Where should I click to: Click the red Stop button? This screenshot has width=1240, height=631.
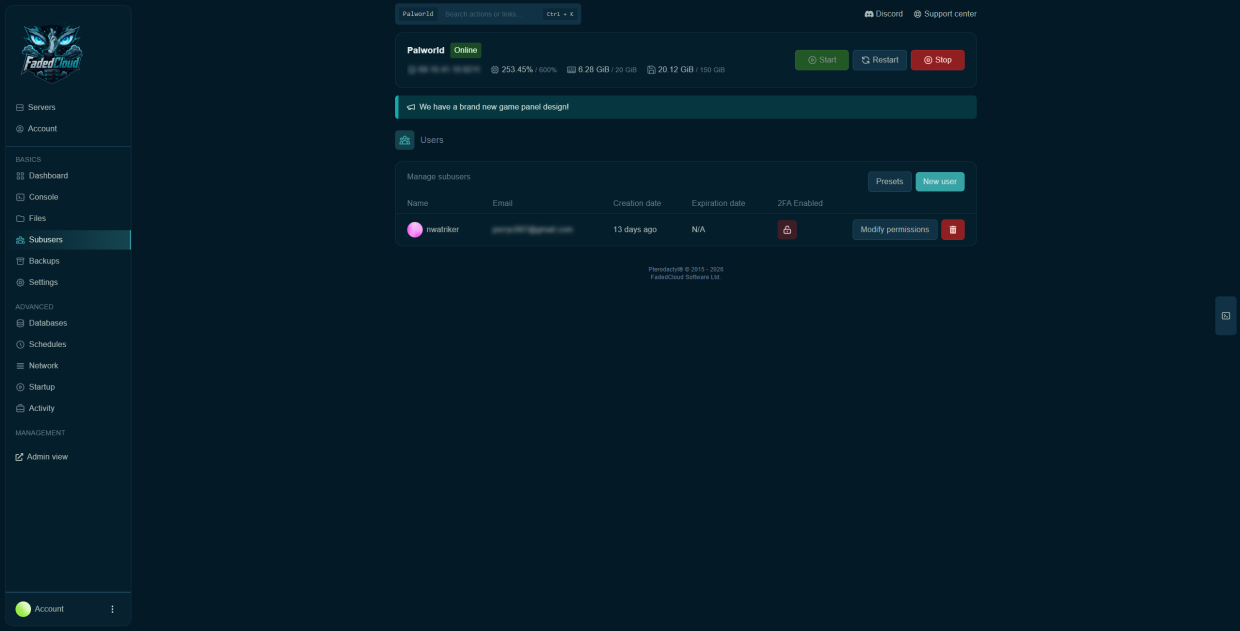[938, 60]
